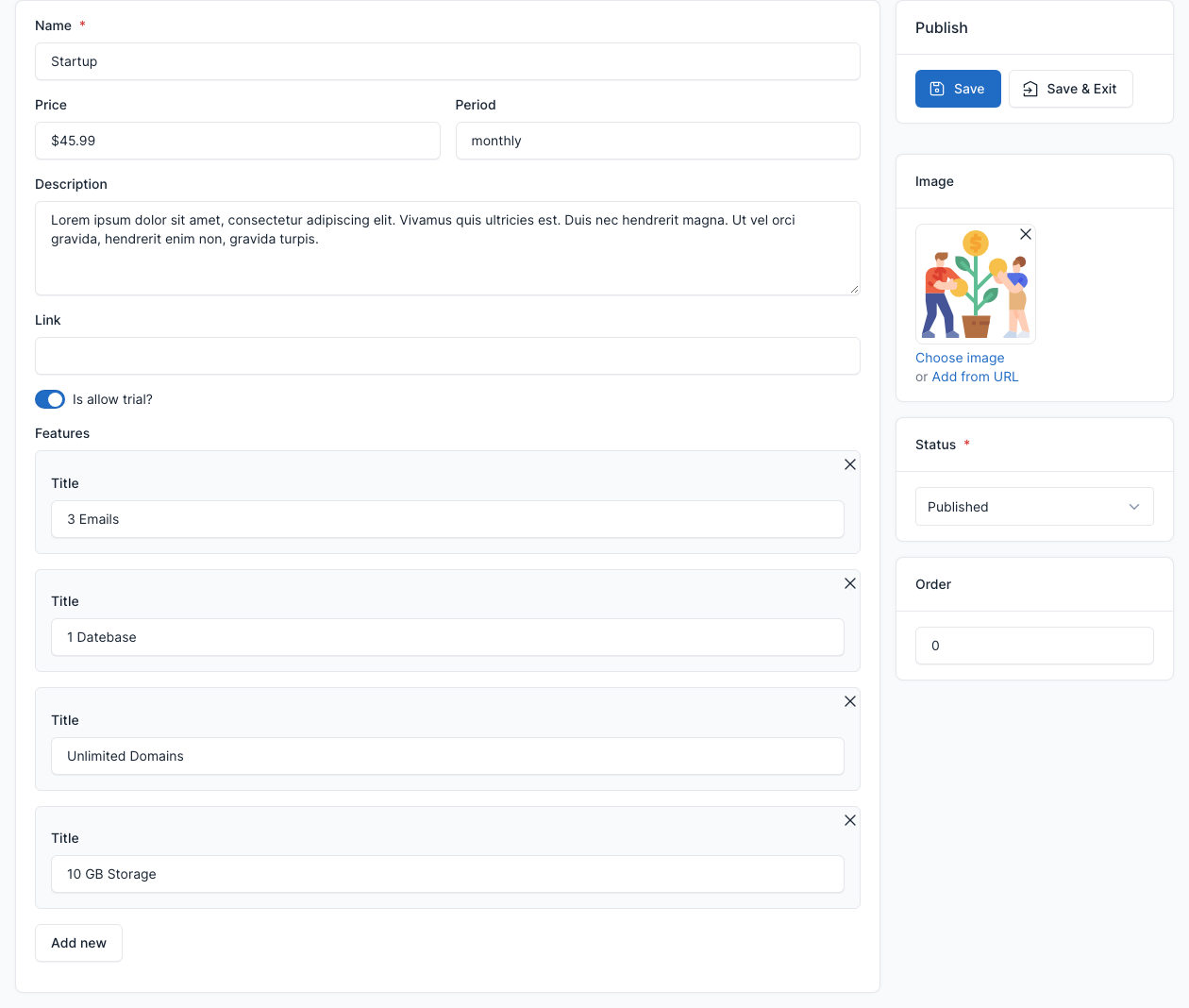The height and width of the screenshot is (1008, 1189).
Task: Remove the Unlimited Domains feature
Action: (850, 701)
